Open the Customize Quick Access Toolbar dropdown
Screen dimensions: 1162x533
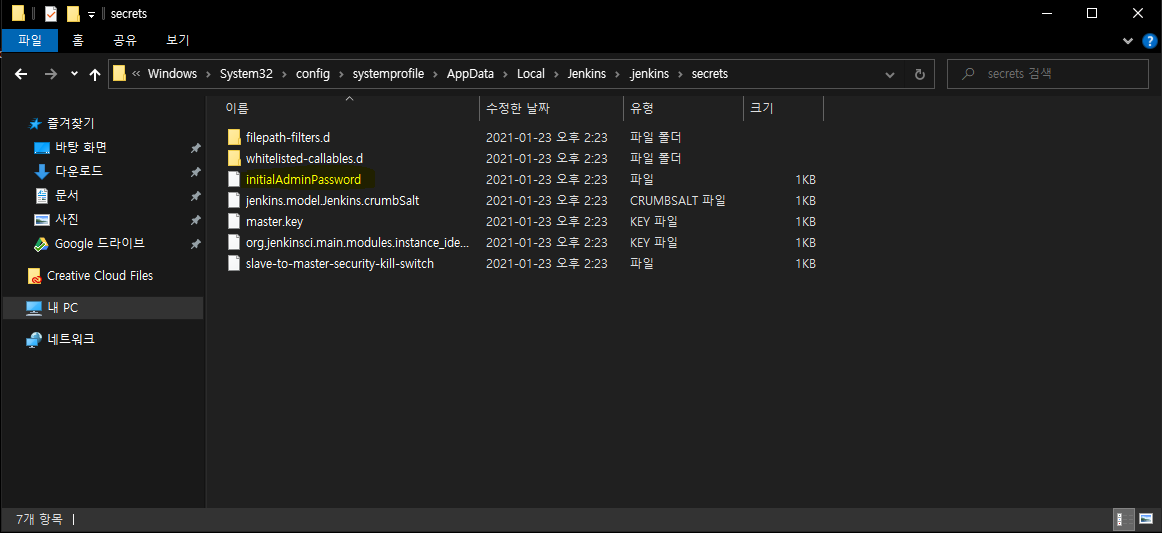[x=90, y=14]
